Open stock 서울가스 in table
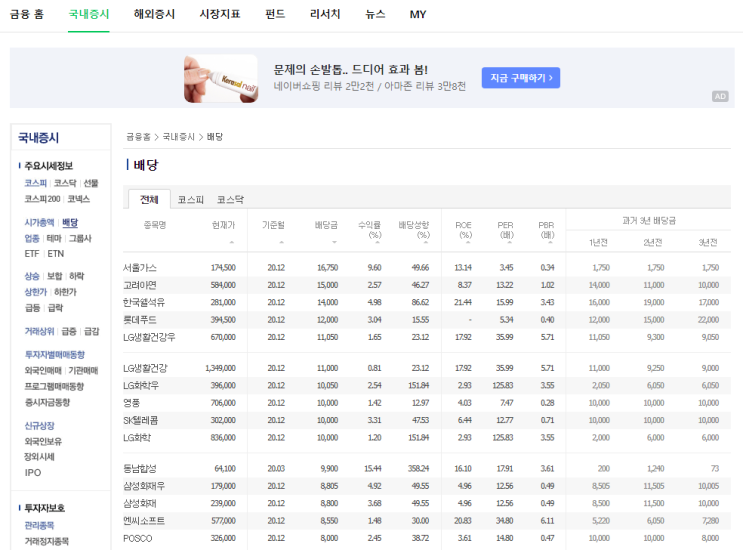 pos(140,268)
